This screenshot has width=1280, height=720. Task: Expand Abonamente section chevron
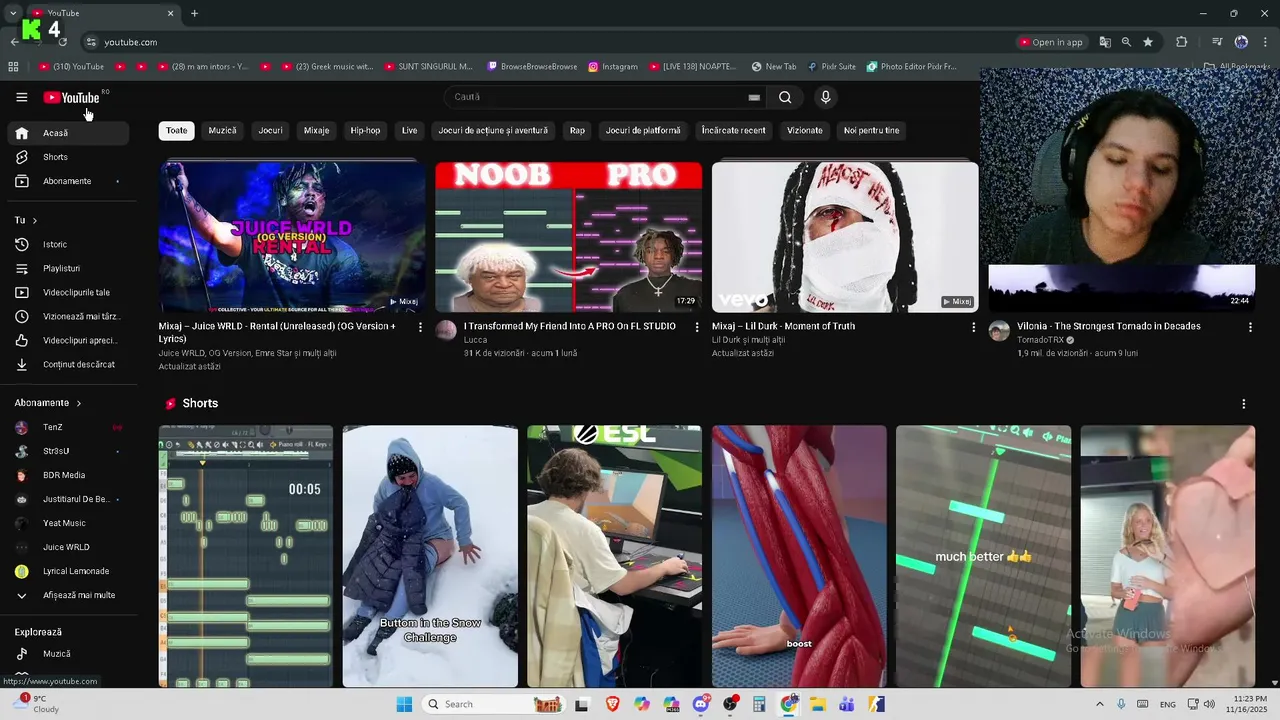tap(78, 403)
